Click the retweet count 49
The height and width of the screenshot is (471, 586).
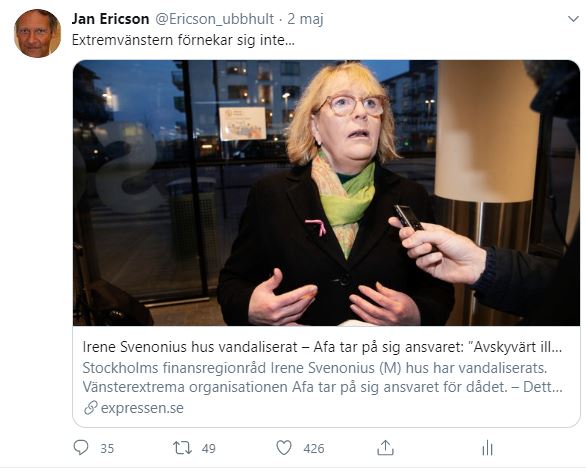pos(209,448)
